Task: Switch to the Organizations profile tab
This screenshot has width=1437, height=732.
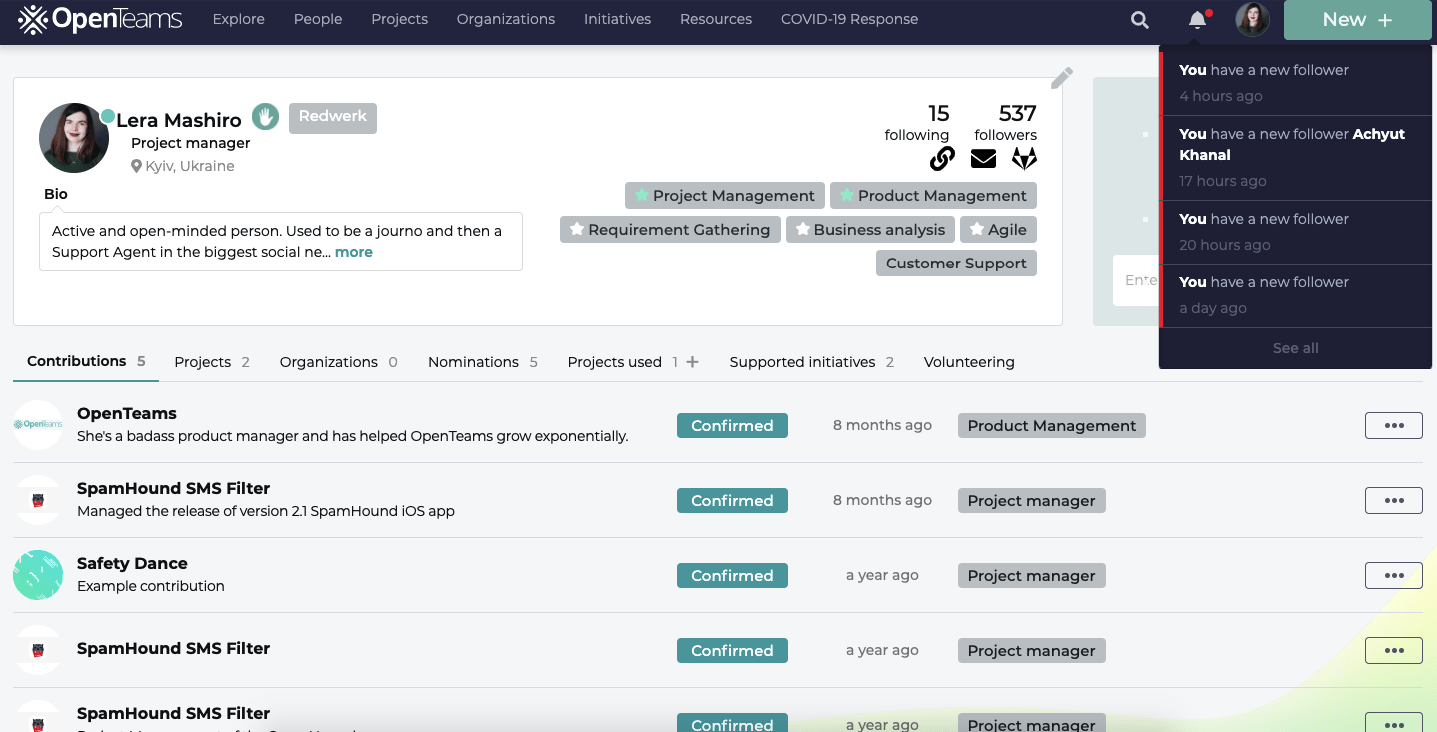Action: 338,362
